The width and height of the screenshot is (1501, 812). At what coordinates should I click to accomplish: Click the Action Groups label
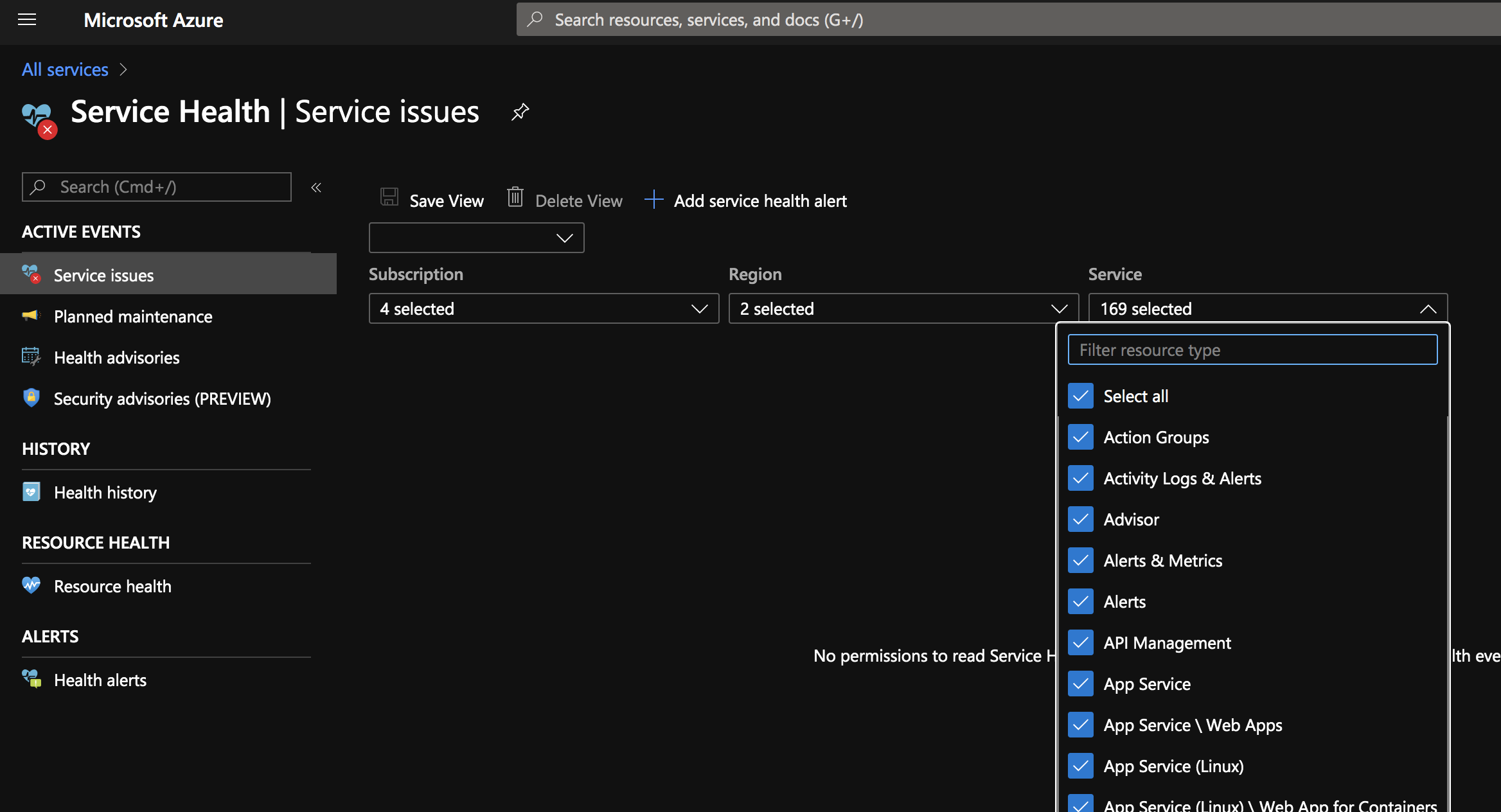click(x=1156, y=437)
